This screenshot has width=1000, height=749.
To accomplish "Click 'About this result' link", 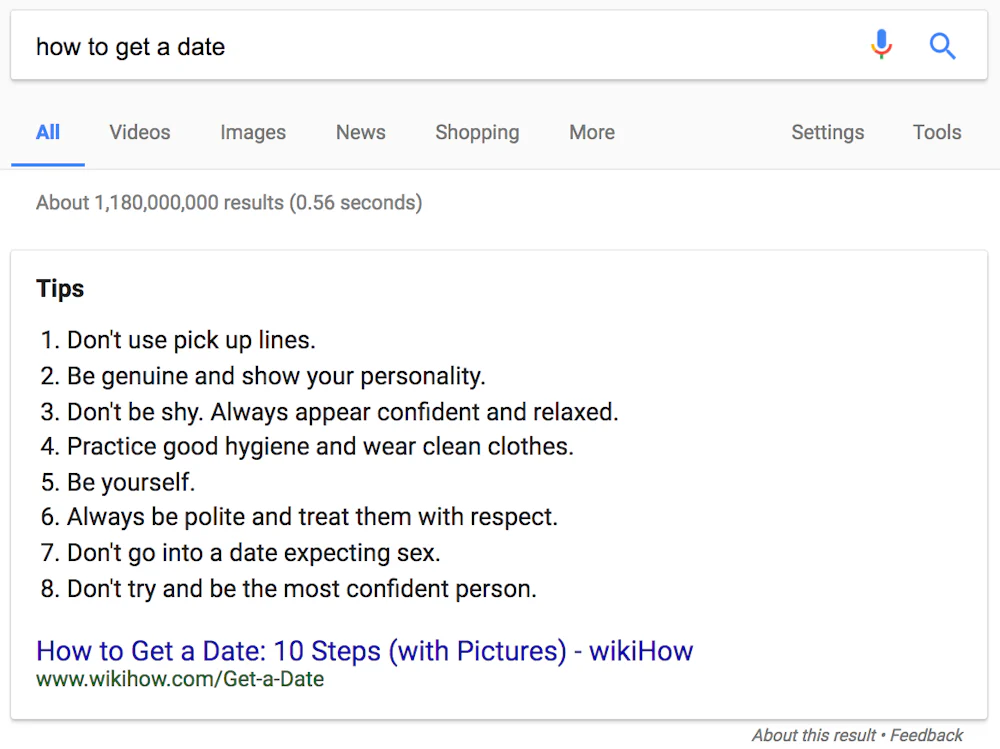I will 814,735.
